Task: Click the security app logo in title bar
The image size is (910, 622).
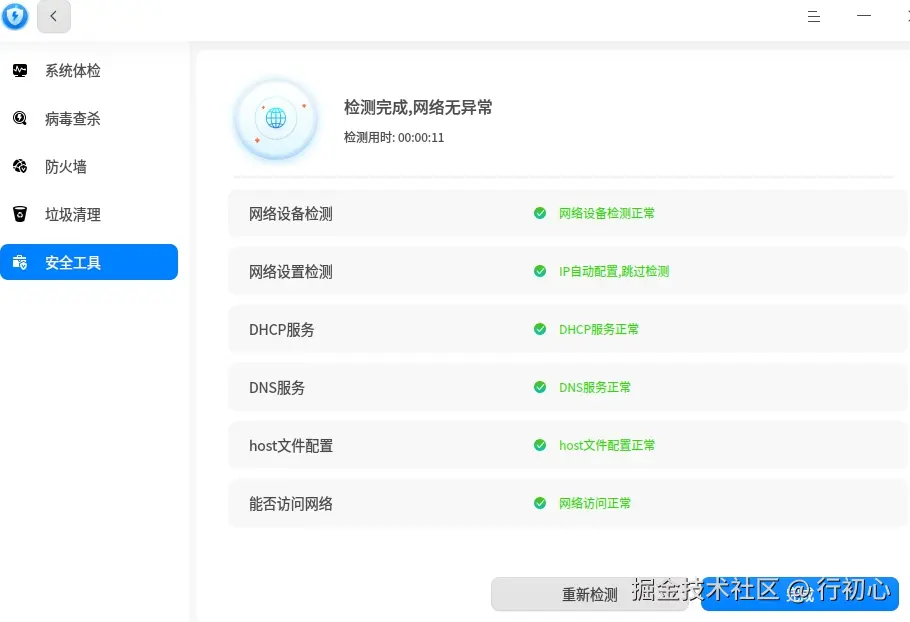Action: pos(15,17)
